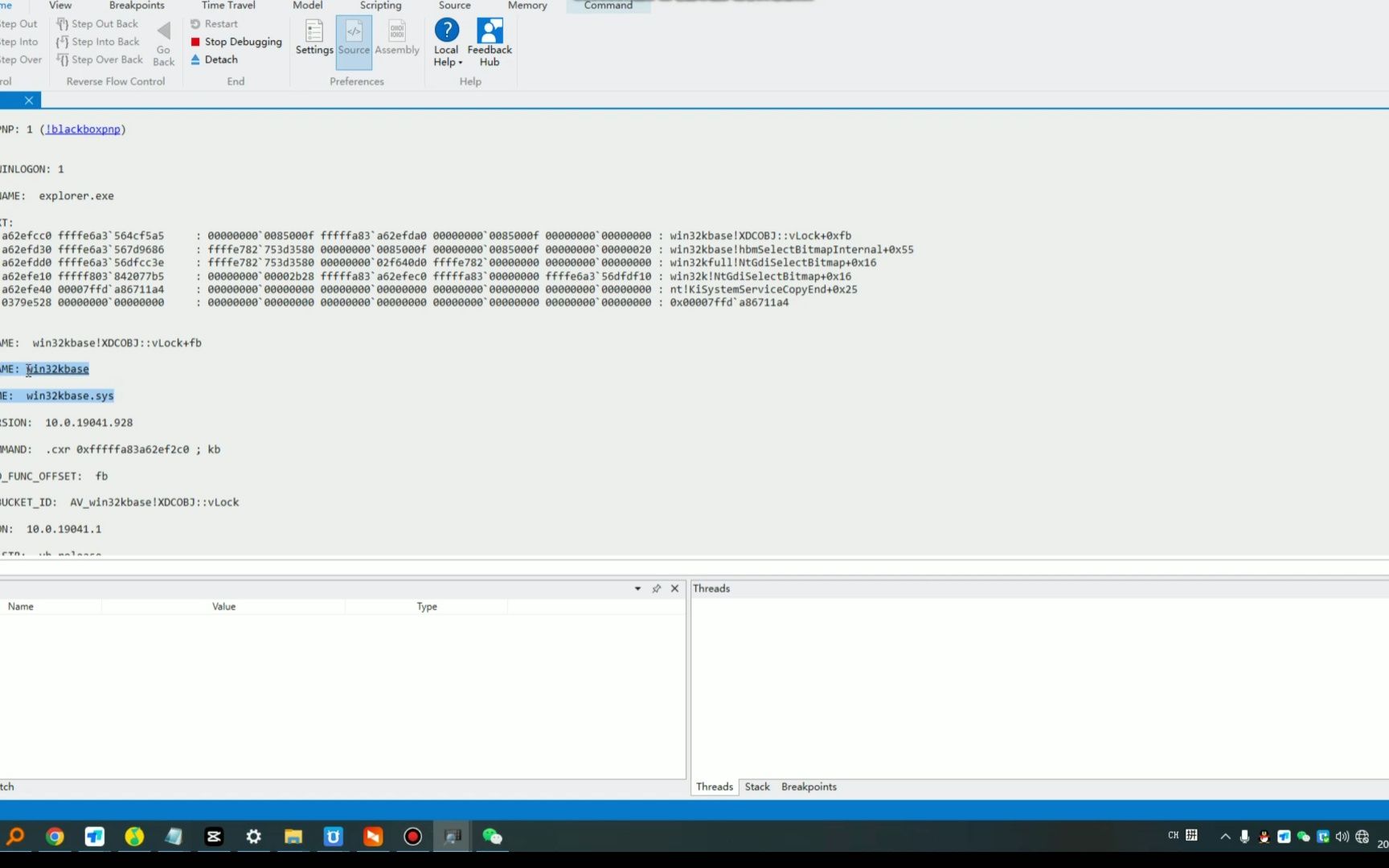Open the Local Help dropdown
1389x868 pixels.
447,43
